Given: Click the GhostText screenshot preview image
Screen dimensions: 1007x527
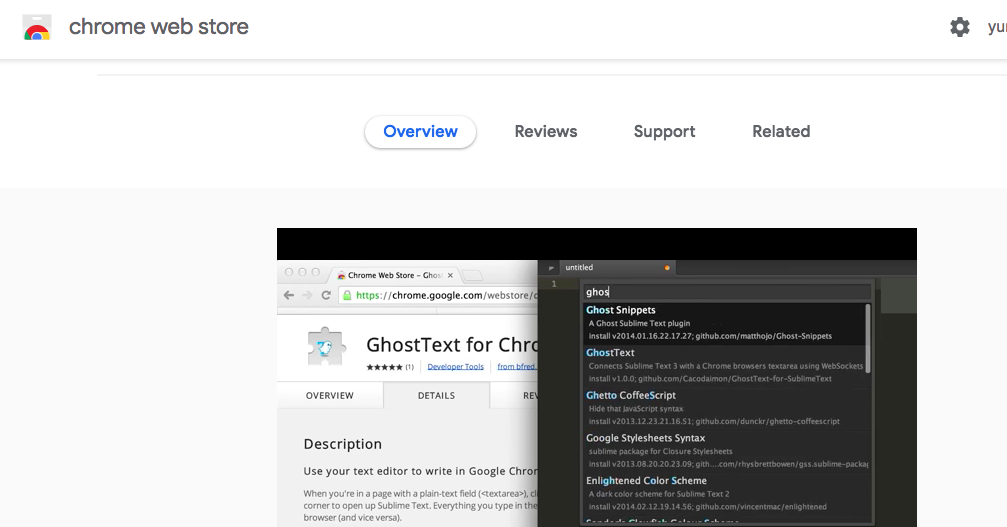Looking at the screenshot, I should pyautogui.click(x=597, y=377).
